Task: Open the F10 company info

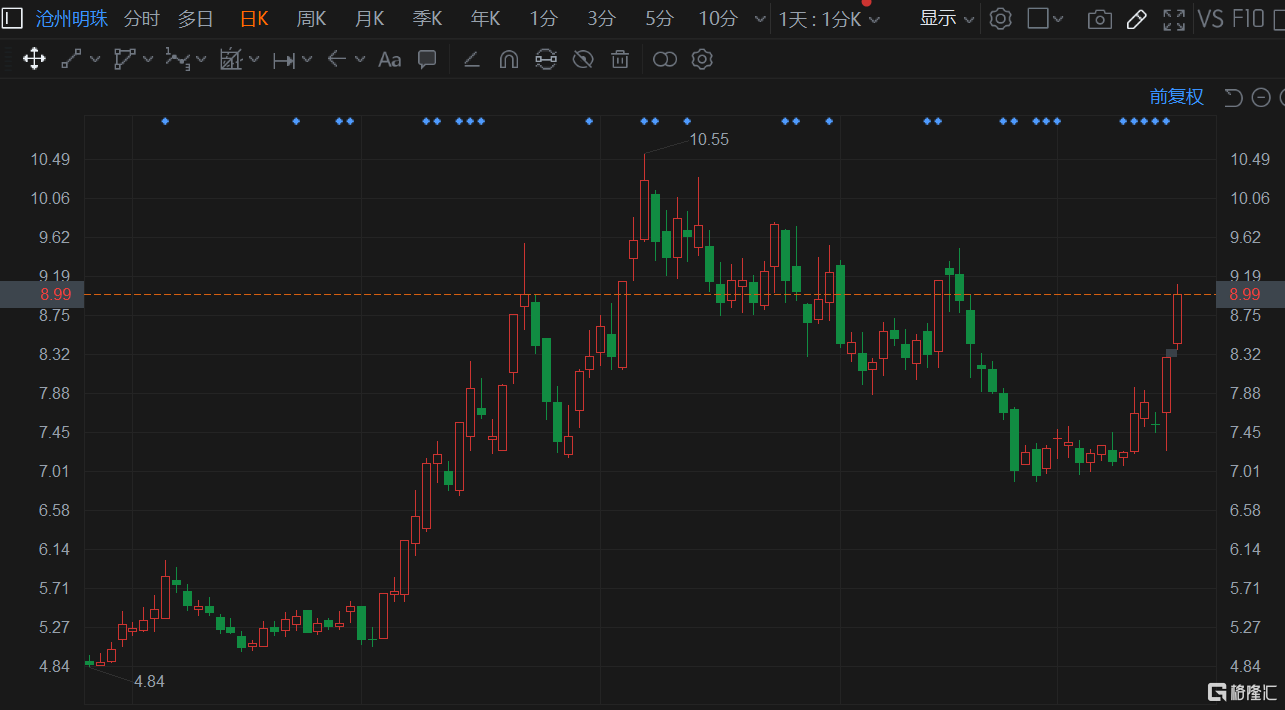Action: [1248, 18]
